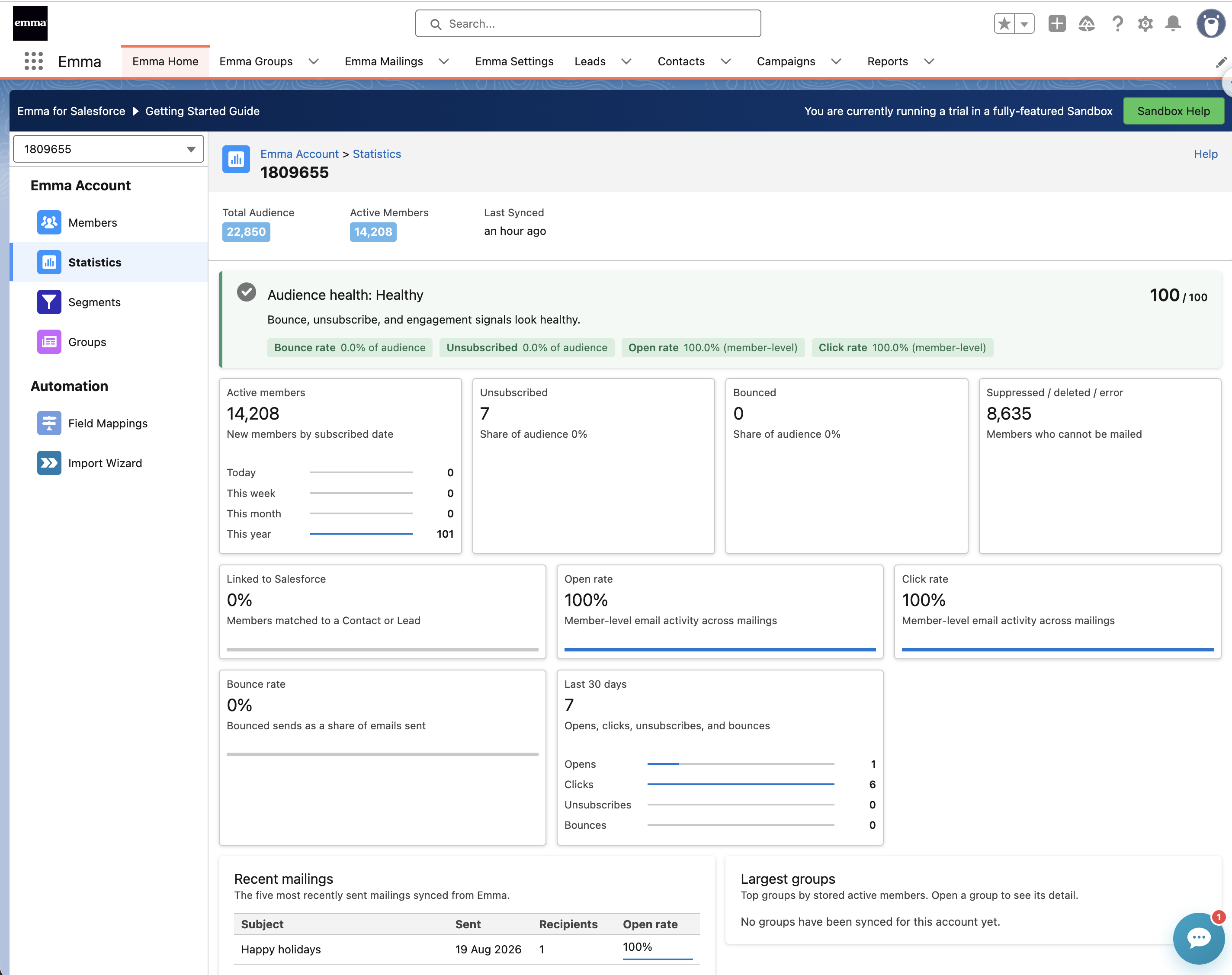
Task: Go to the Contacts tab
Action: click(681, 62)
